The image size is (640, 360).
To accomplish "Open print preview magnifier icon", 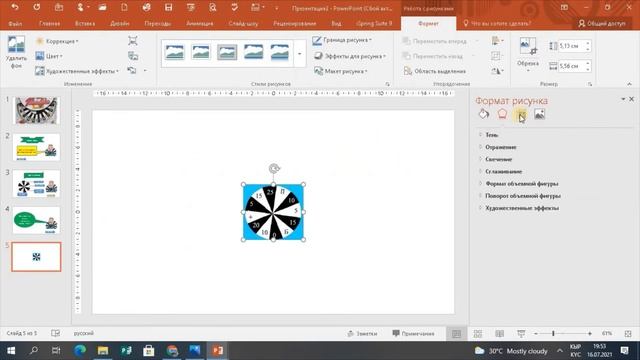I will coord(212,7).
